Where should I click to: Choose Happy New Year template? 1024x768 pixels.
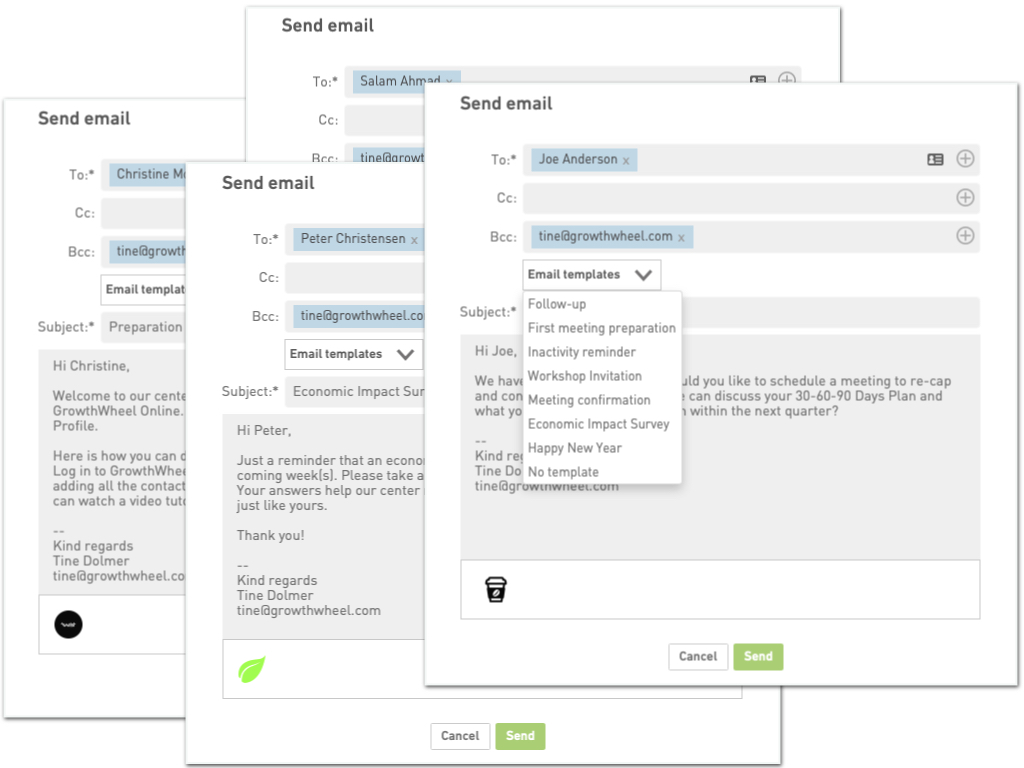click(x=575, y=448)
